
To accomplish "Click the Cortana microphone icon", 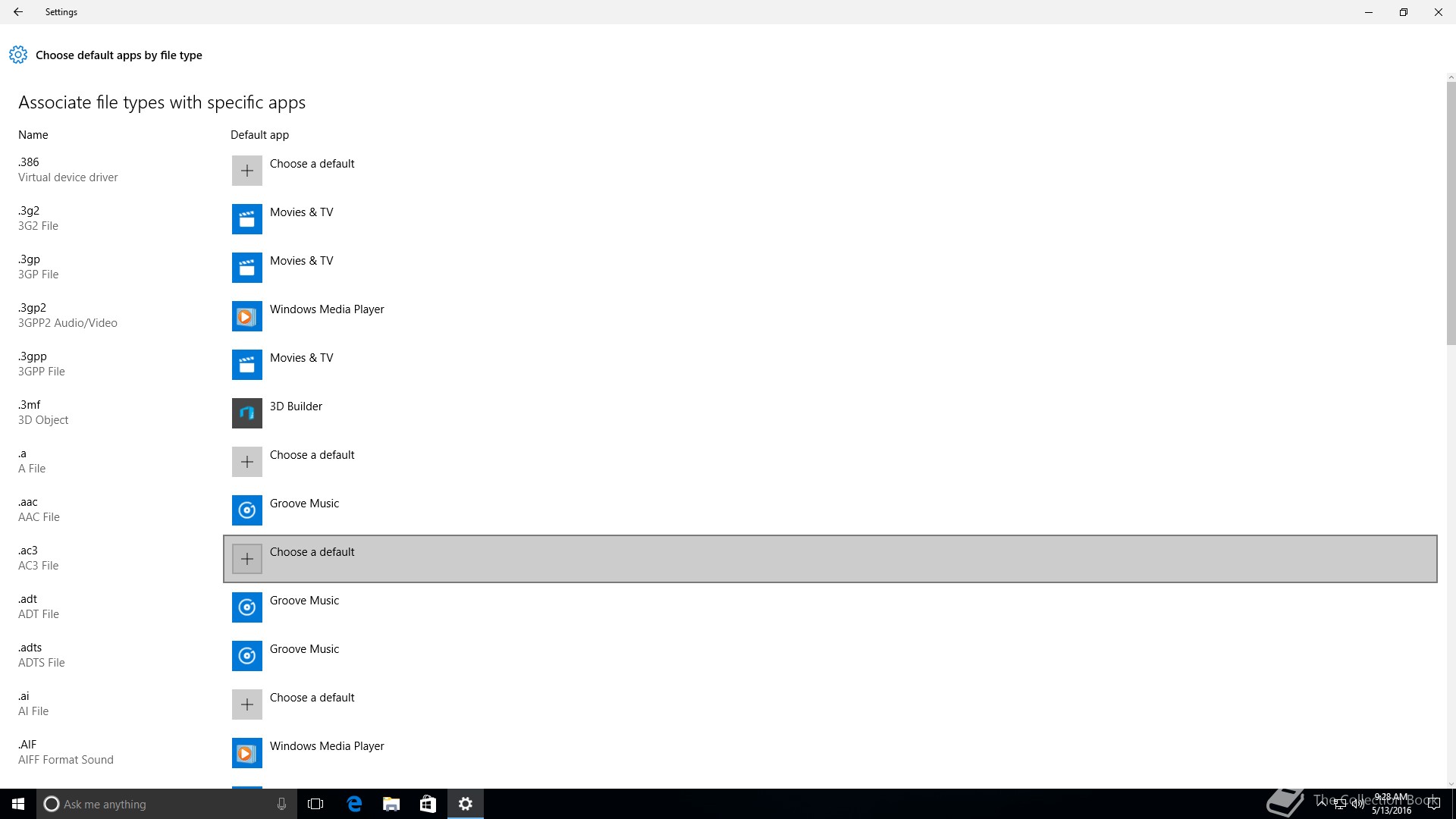I will (x=281, y=804).
